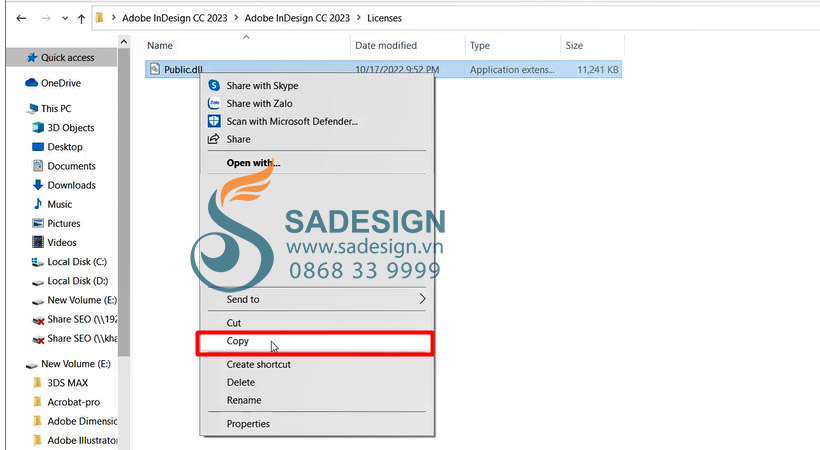Click the Videos filmstrip icon

(38, 242)
